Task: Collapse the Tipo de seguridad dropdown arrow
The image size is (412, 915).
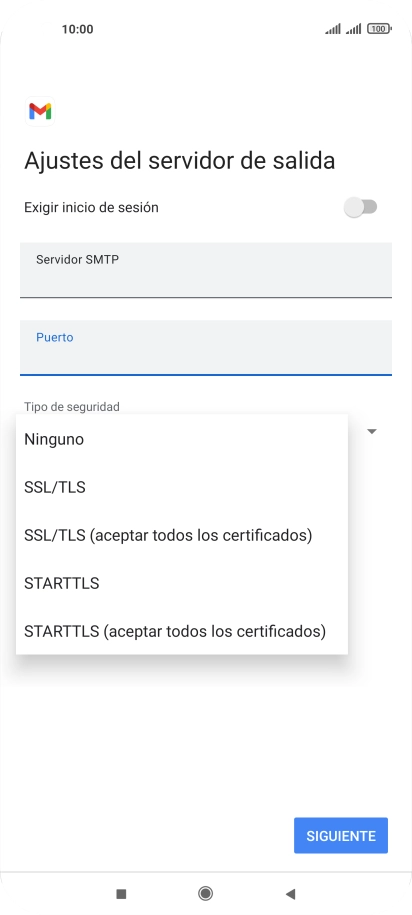Action: click(x=372, y=432)
